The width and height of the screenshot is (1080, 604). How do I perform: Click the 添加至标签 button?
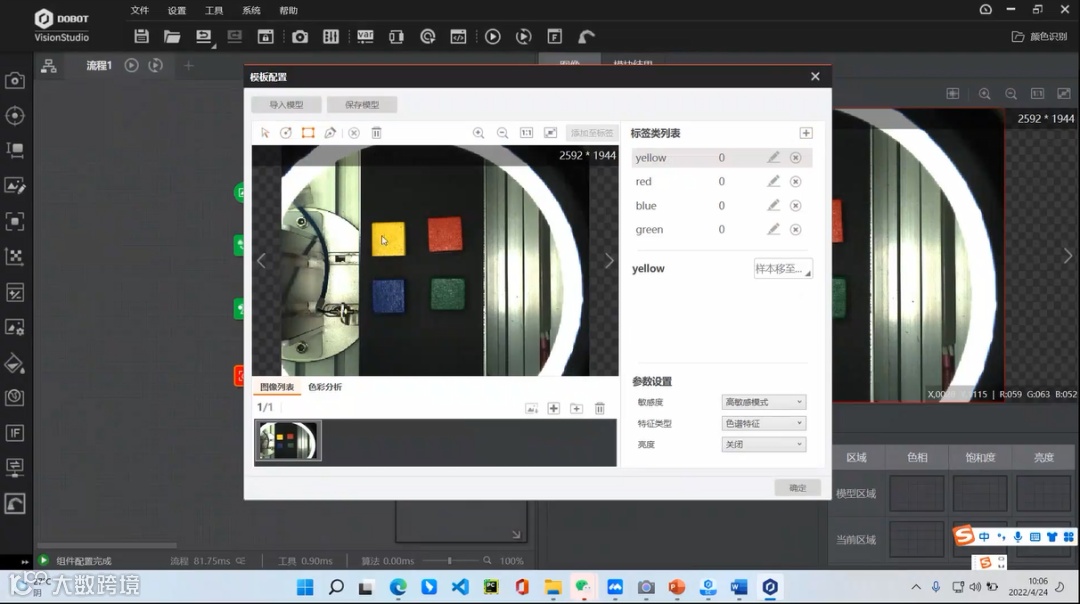click(x=592, y=133)
